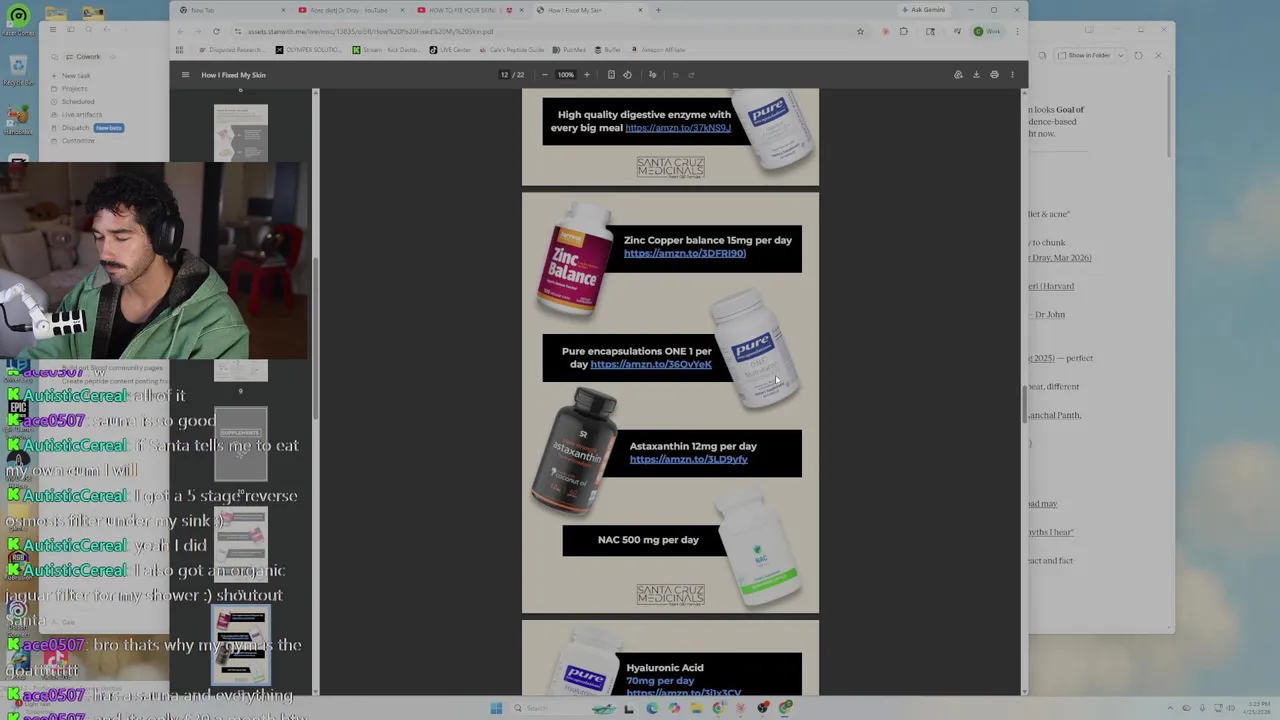Open PubMed bookmark
1280x720 pixels.
[x=569, y=50]
